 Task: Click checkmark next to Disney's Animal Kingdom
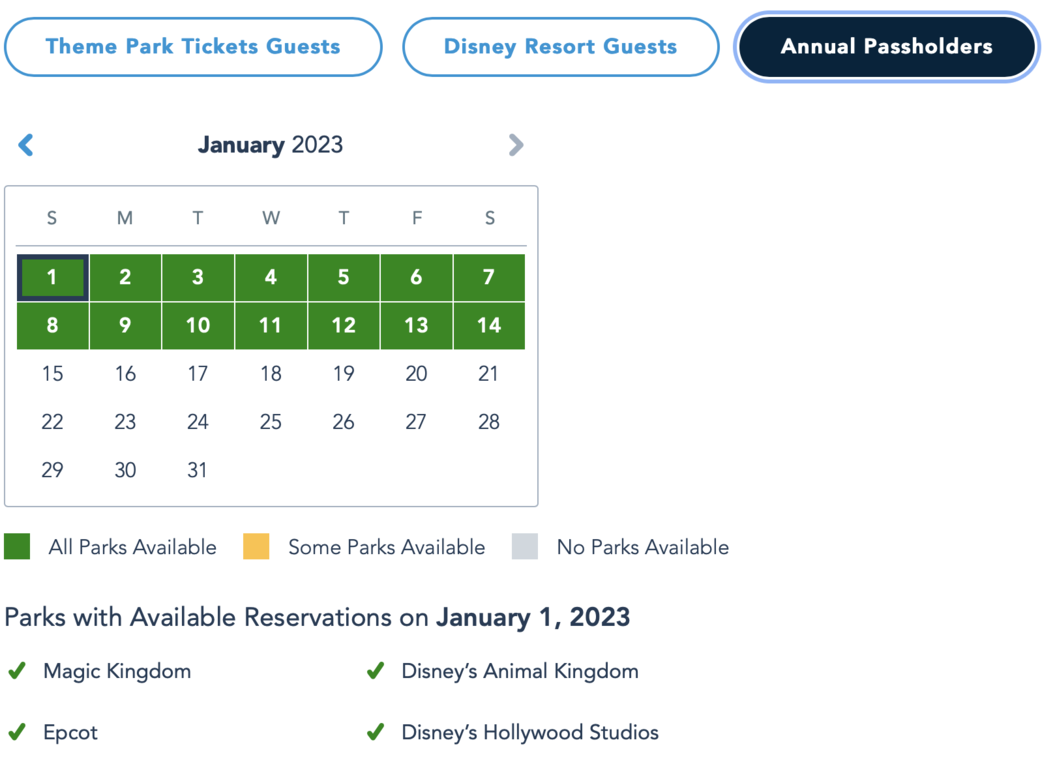point(375,671)
